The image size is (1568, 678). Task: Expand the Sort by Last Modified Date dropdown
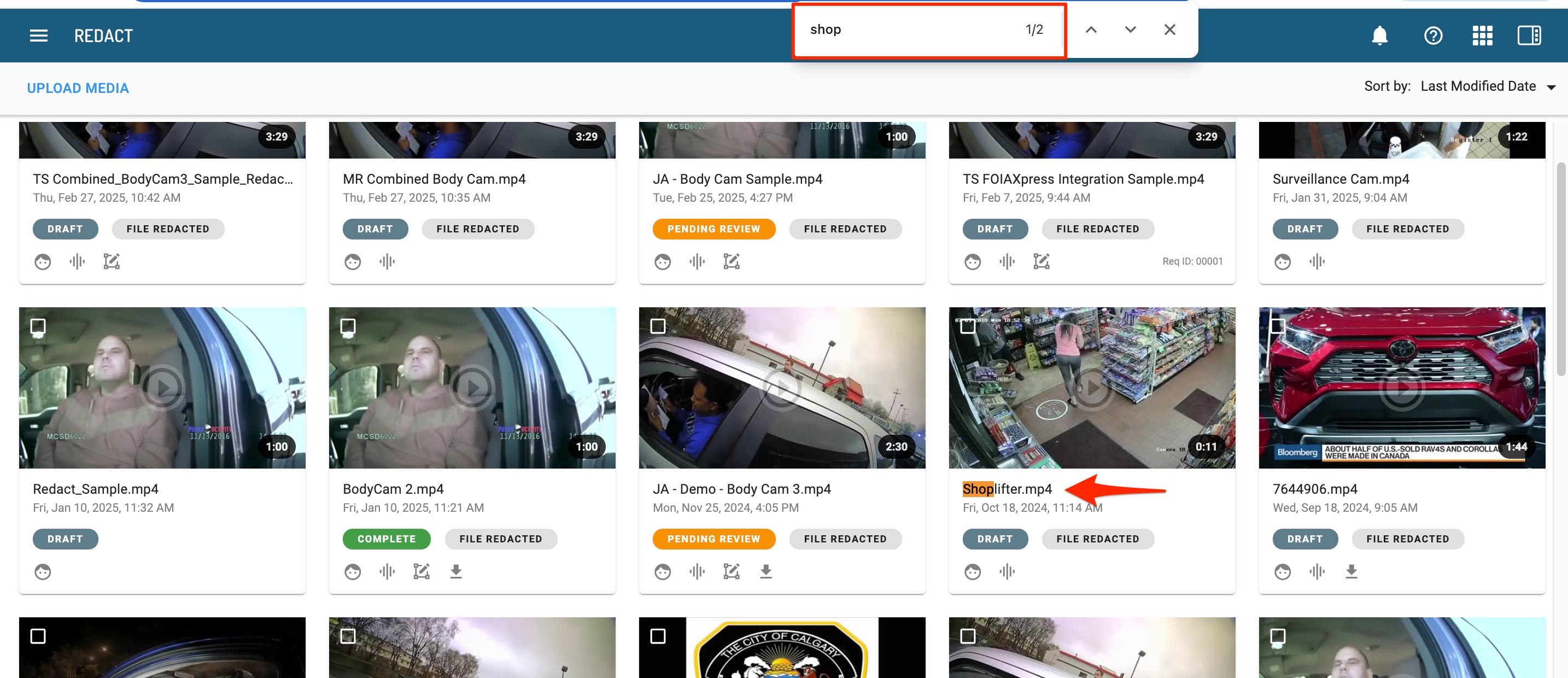point(1485,86)
